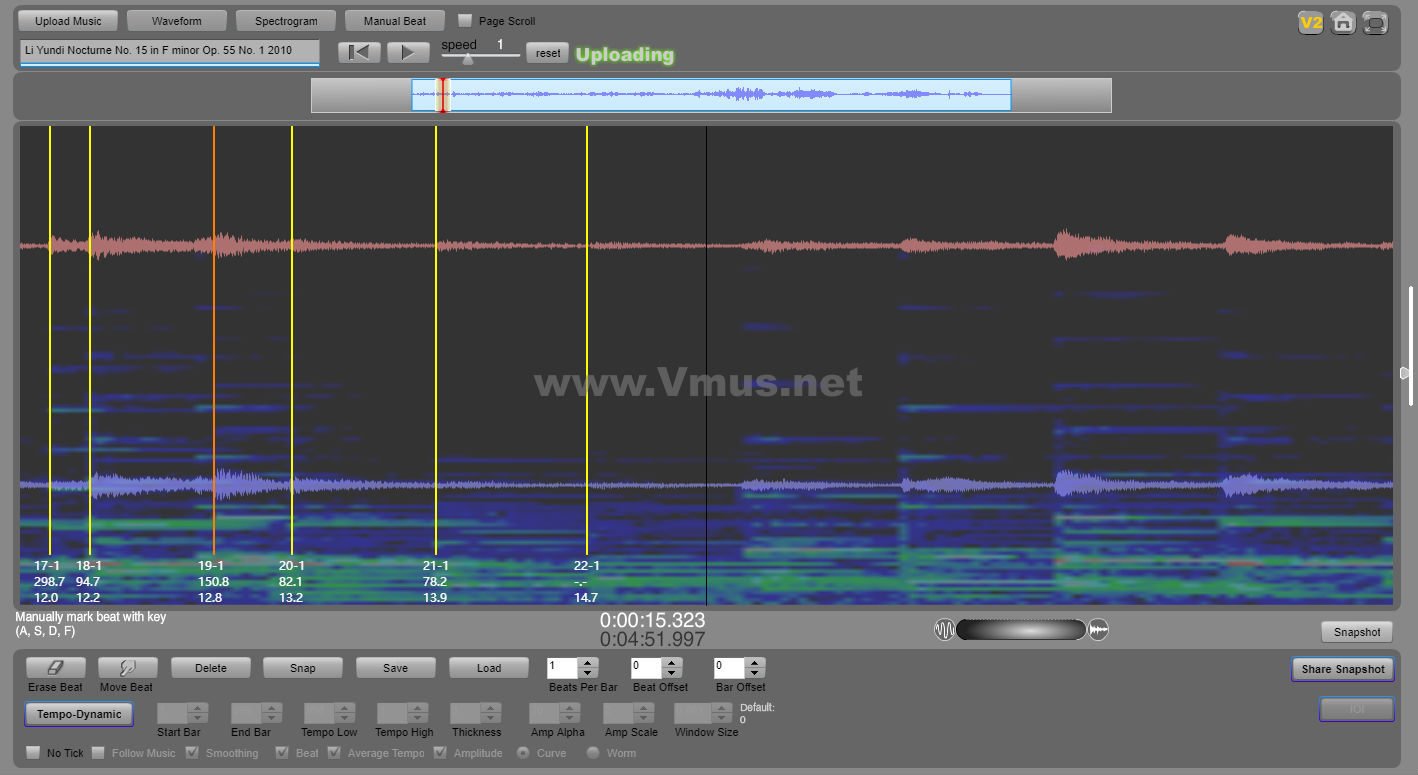Decrease the Beat Offset stepper value
The image size is (1418, 775).
[x=672, y=673]
